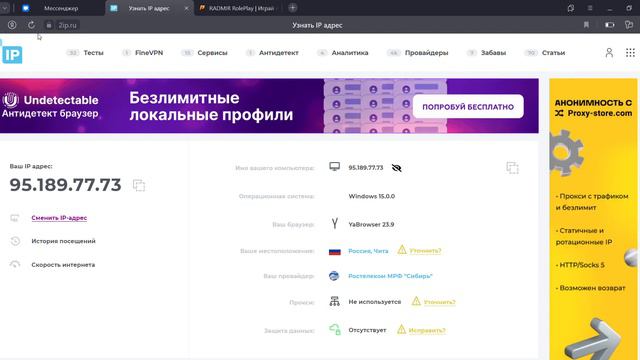640x360 pixels.
Task: Click the change IP monitor icon
Action: point(15,218)
